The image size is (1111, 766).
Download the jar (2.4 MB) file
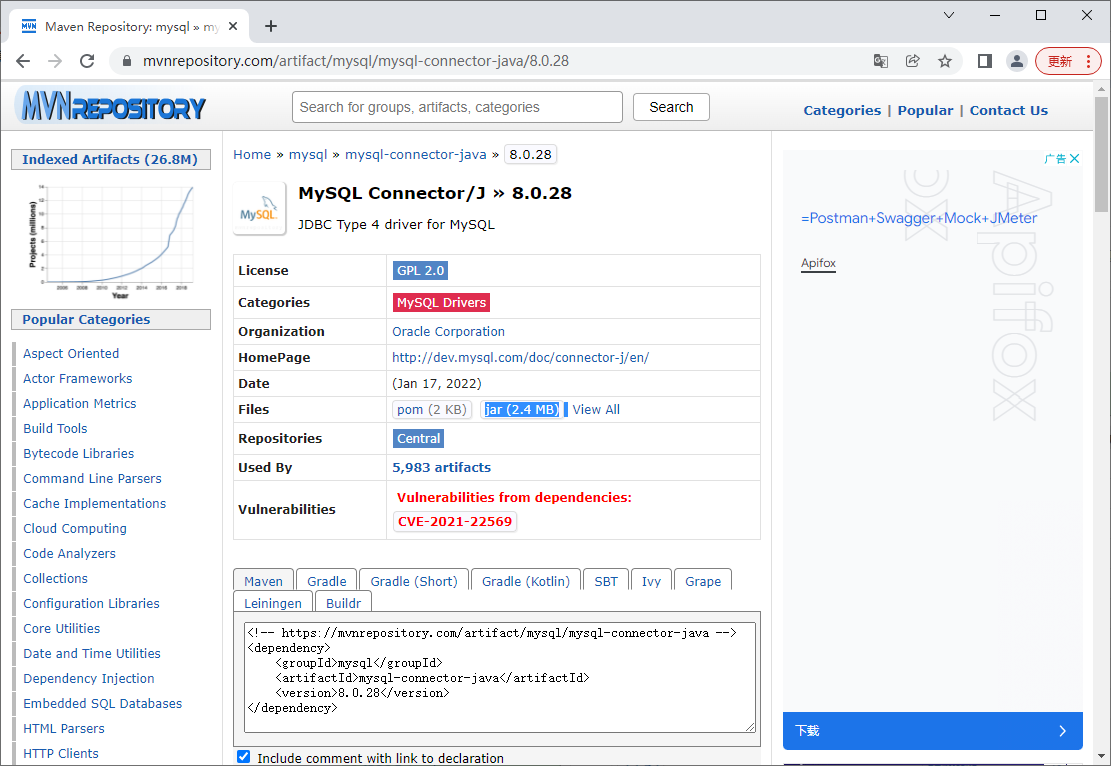point(522,410)
